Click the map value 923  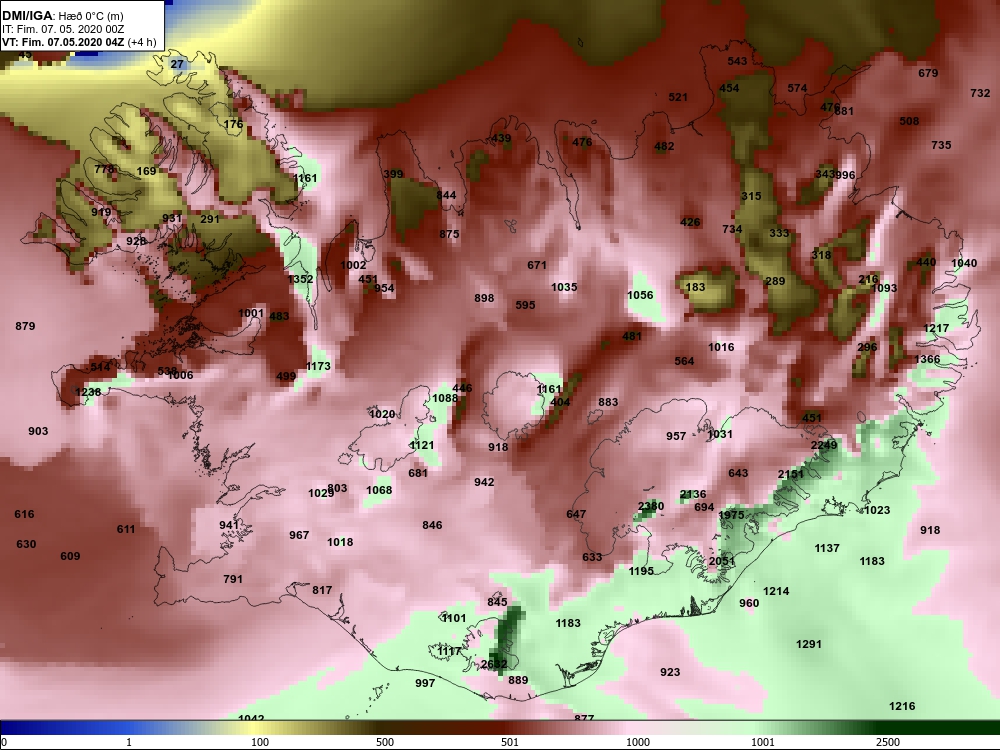click(670, 672)
